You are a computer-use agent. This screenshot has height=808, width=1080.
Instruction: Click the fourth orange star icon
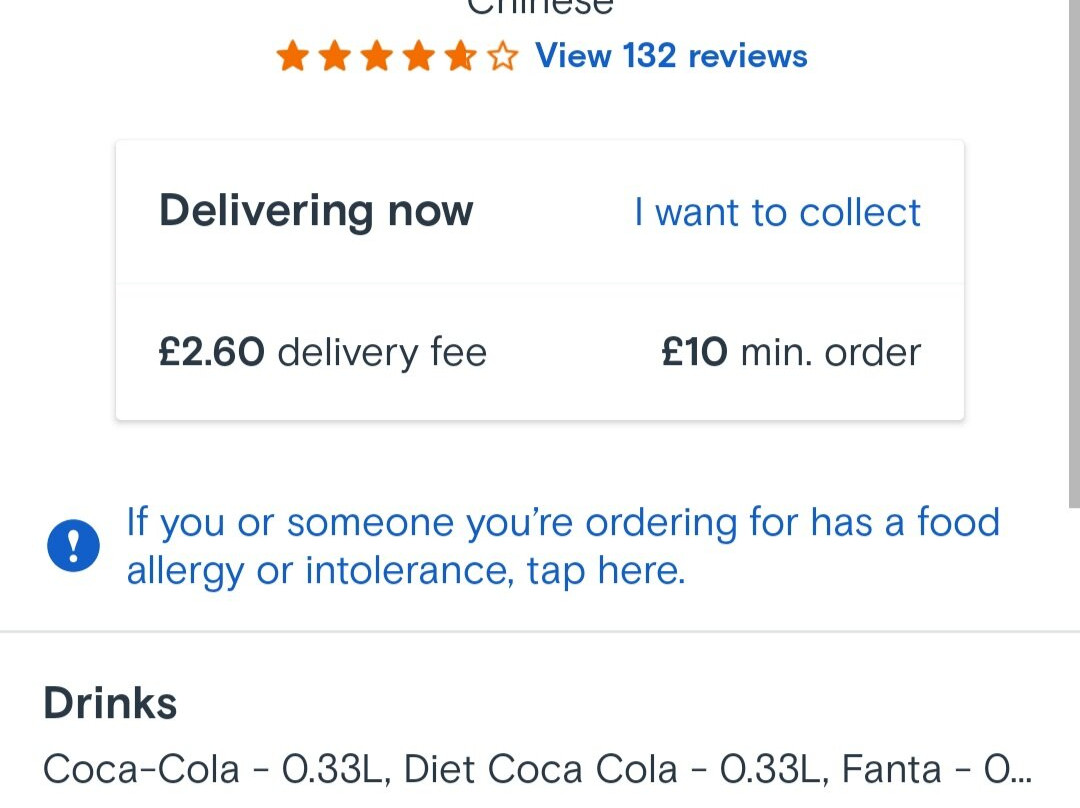click(x=418, y=56)
